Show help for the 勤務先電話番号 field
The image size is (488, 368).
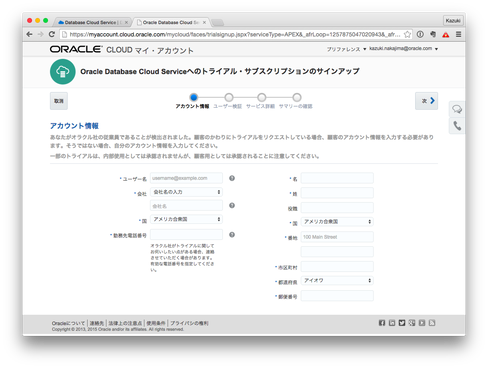[232, 235]
